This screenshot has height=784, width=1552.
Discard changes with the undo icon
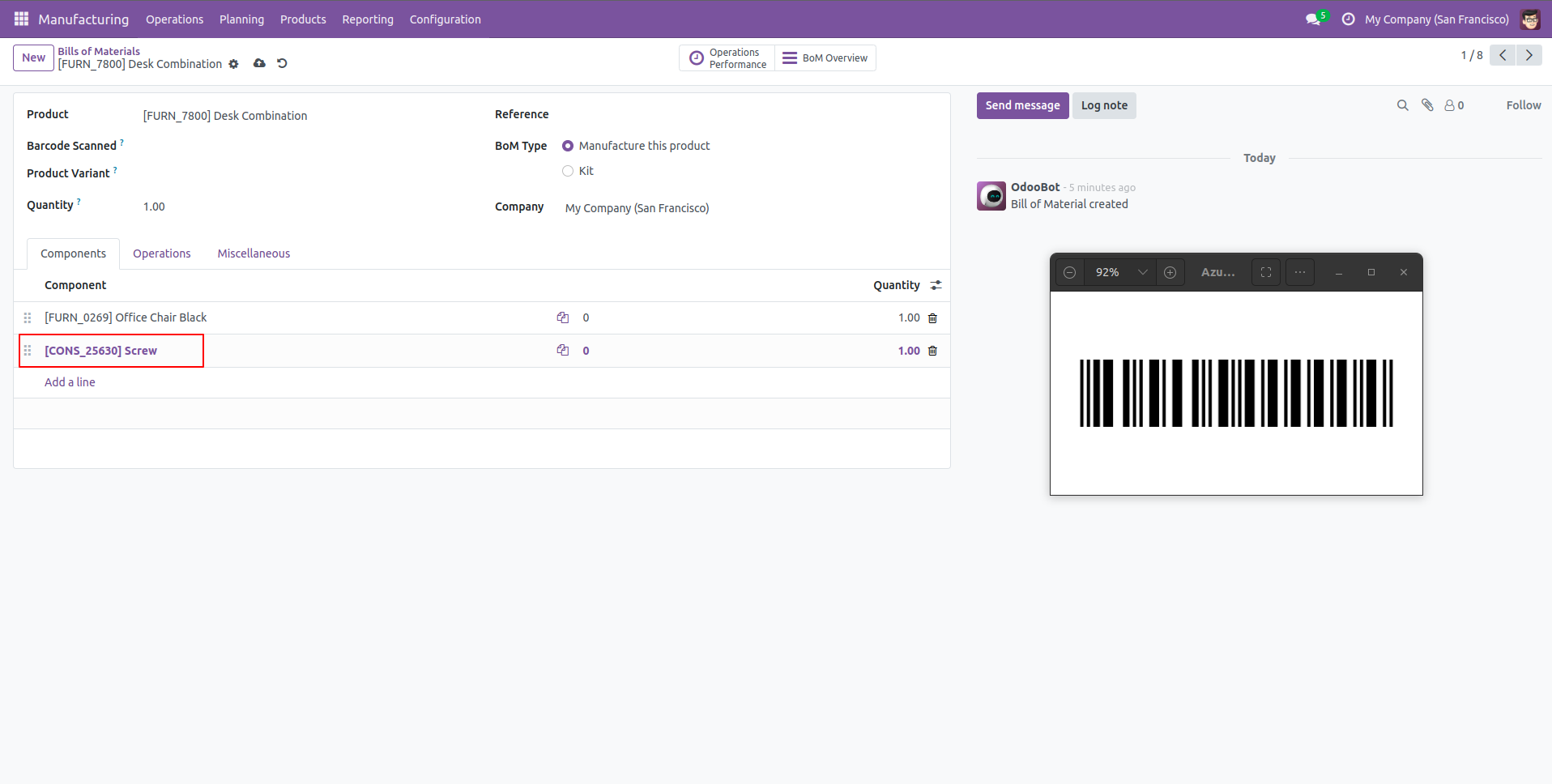tap(282, 63)
